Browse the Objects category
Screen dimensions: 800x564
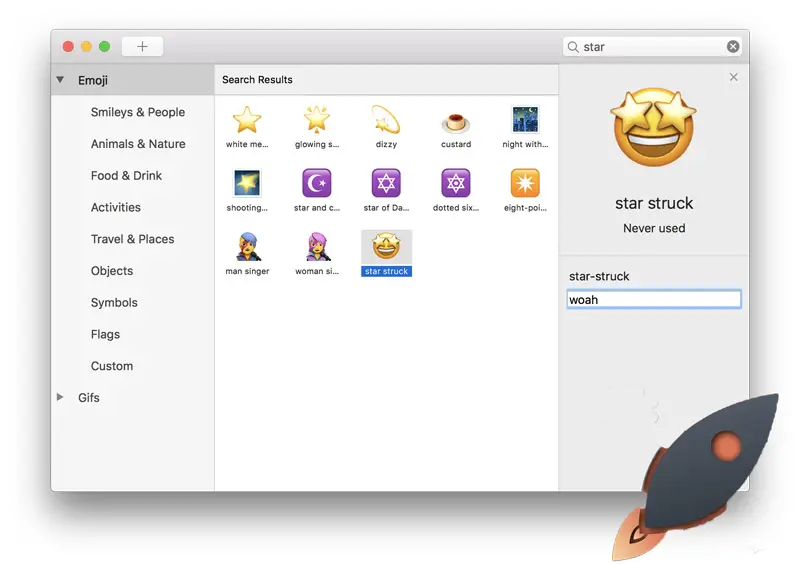click(x=112, y=271)
